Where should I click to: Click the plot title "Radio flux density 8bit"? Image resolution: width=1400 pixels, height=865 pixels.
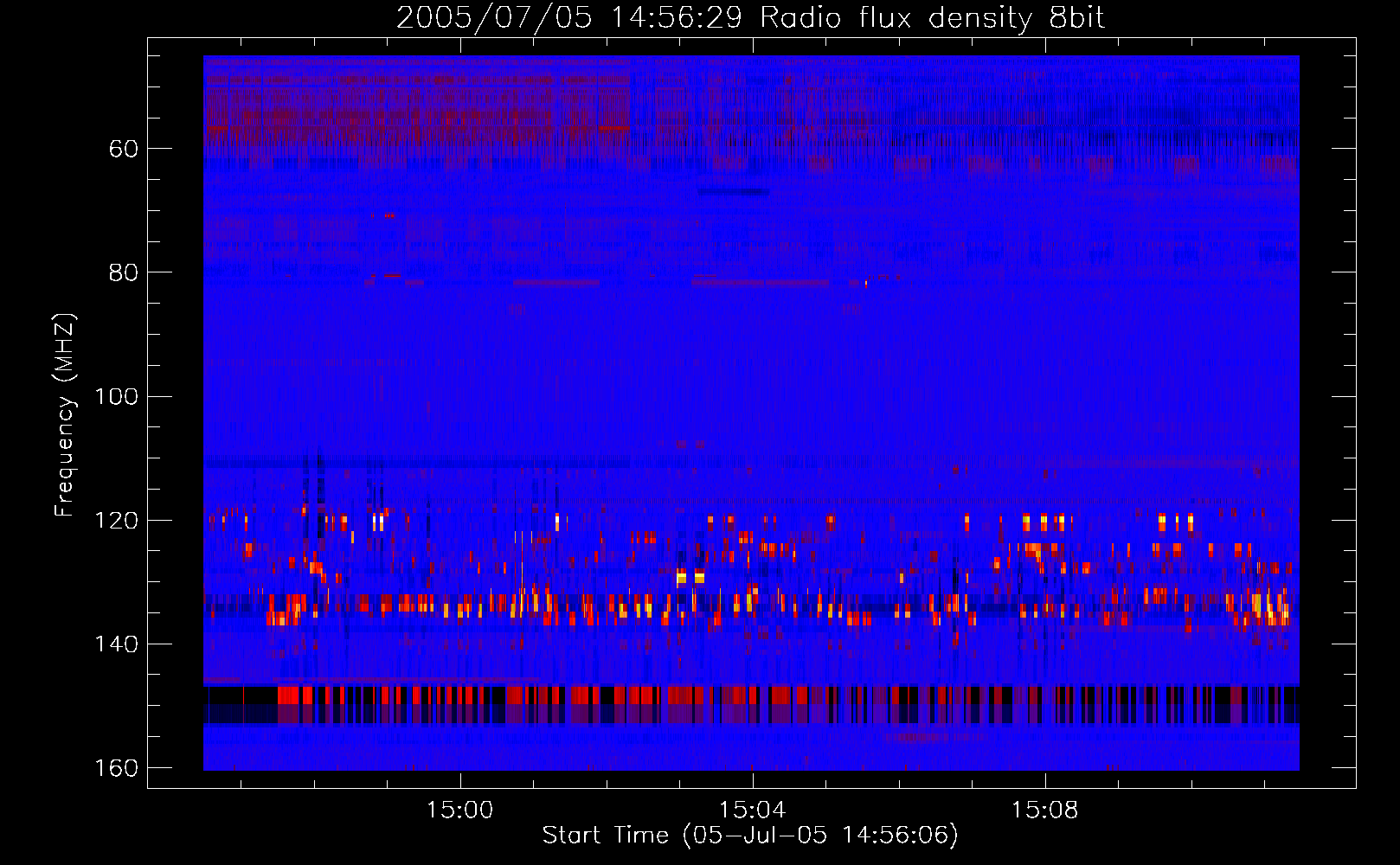pos(933,18)
